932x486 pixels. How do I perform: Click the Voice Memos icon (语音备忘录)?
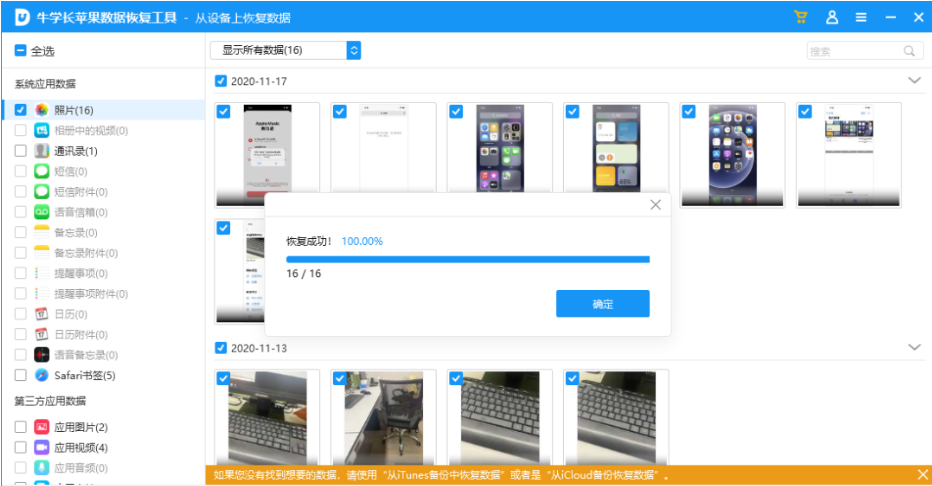pyautogui.click(x=42, y=355)
